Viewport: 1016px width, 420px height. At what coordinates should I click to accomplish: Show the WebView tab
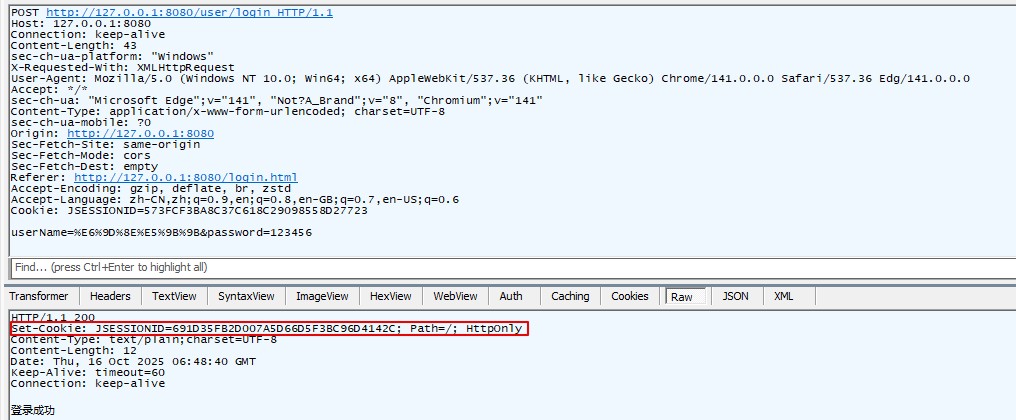point(456,296)
